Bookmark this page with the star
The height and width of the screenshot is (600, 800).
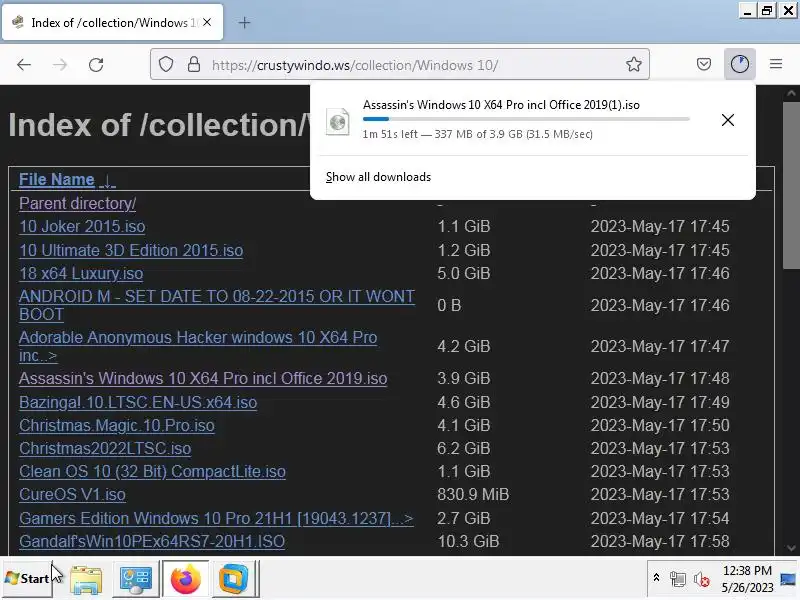coord(634,64)
